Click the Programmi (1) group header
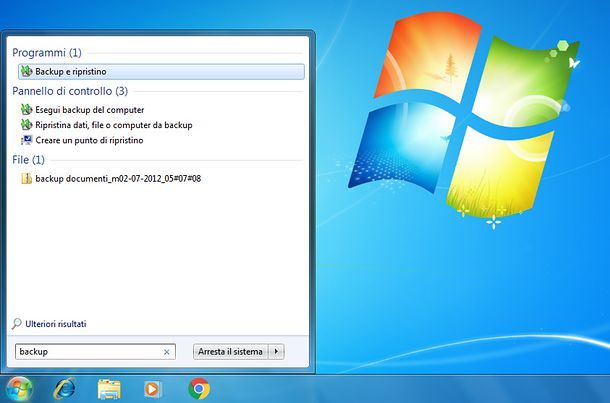 47,53
